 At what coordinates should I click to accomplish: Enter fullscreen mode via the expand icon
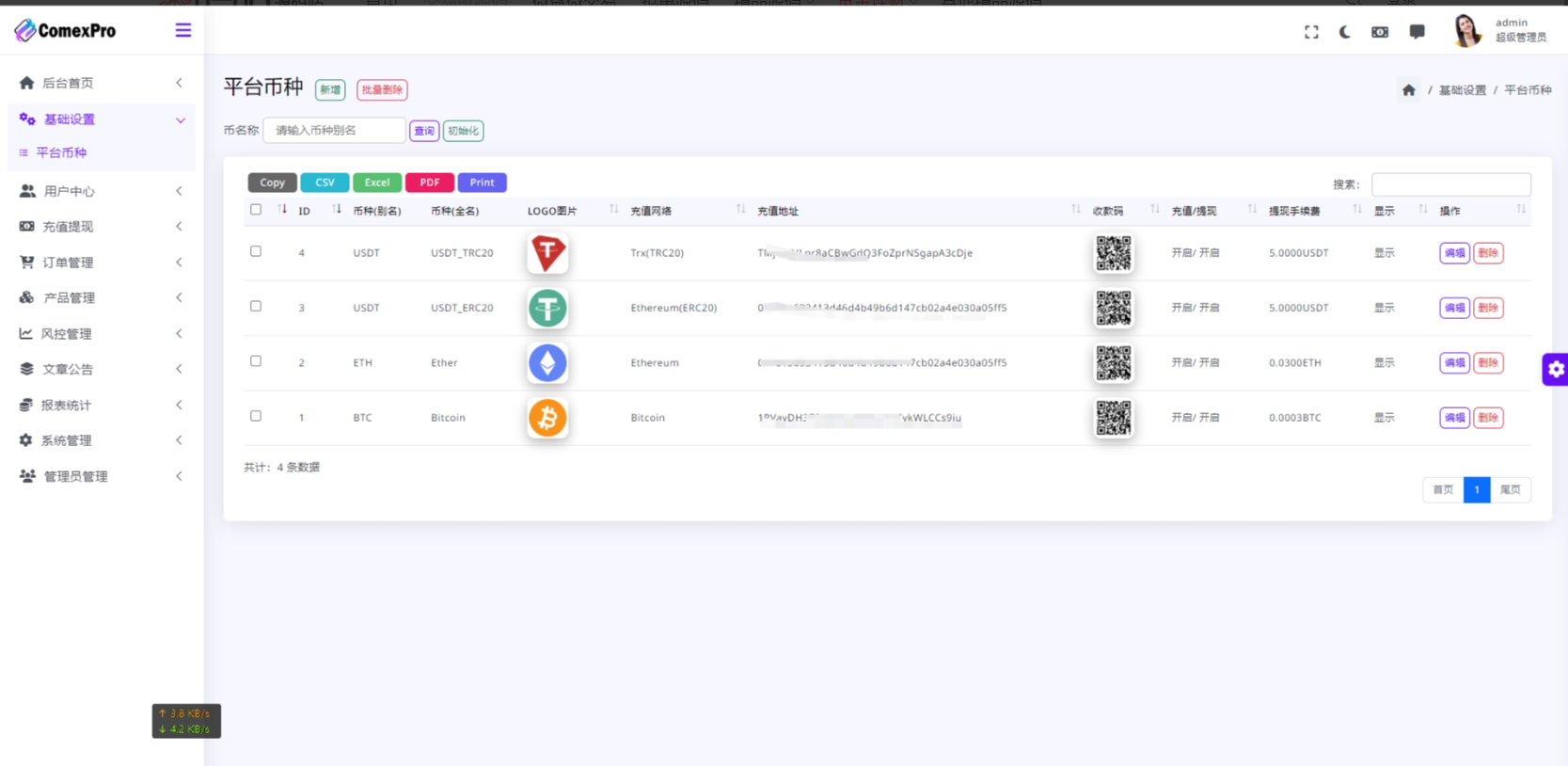pyautogui.click(x=1311, y=32)
